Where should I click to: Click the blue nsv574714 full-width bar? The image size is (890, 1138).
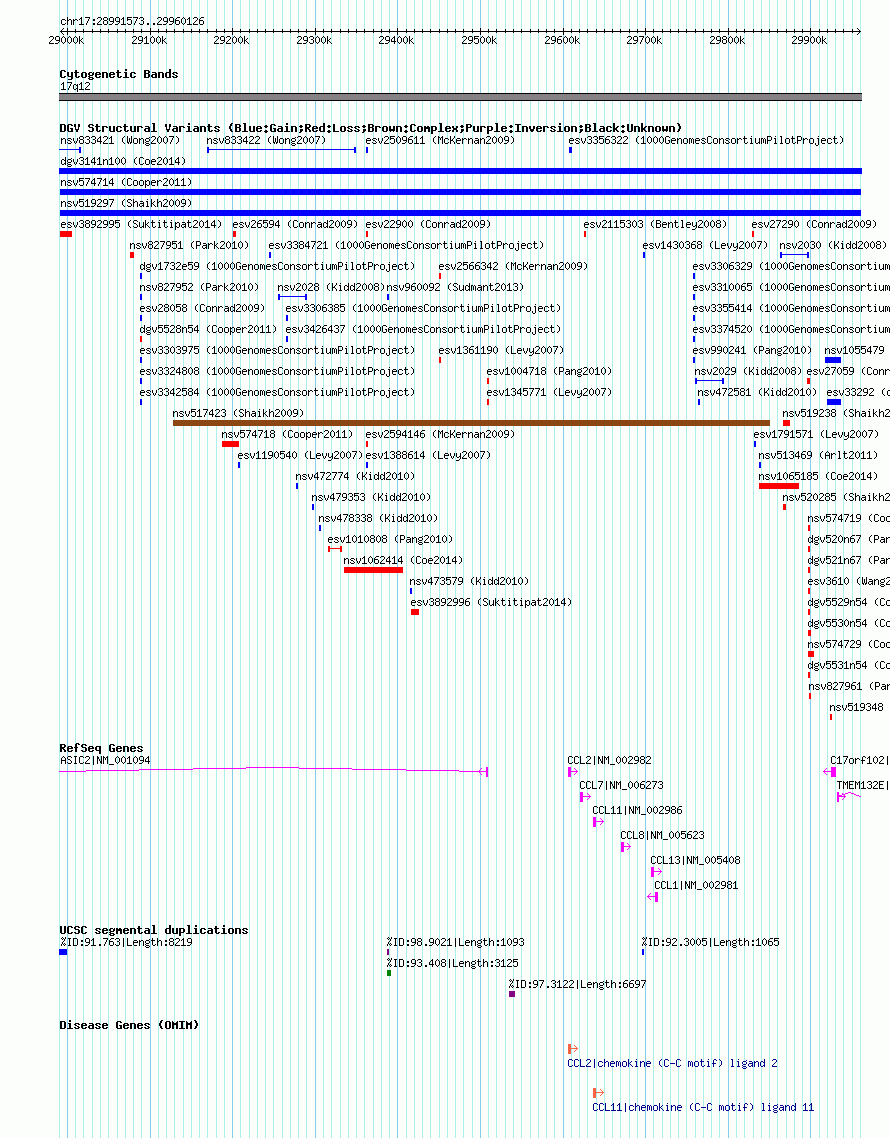pyautogui.click(x=460, y=192)
